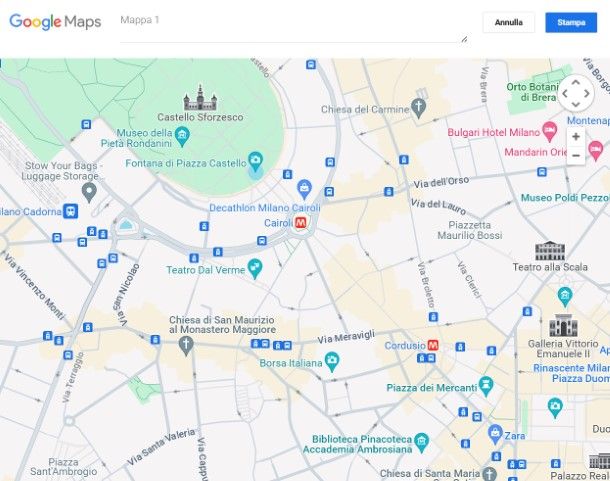Click the Stow Your Bags location pin

pyautogui.click(x=89, y=193)
